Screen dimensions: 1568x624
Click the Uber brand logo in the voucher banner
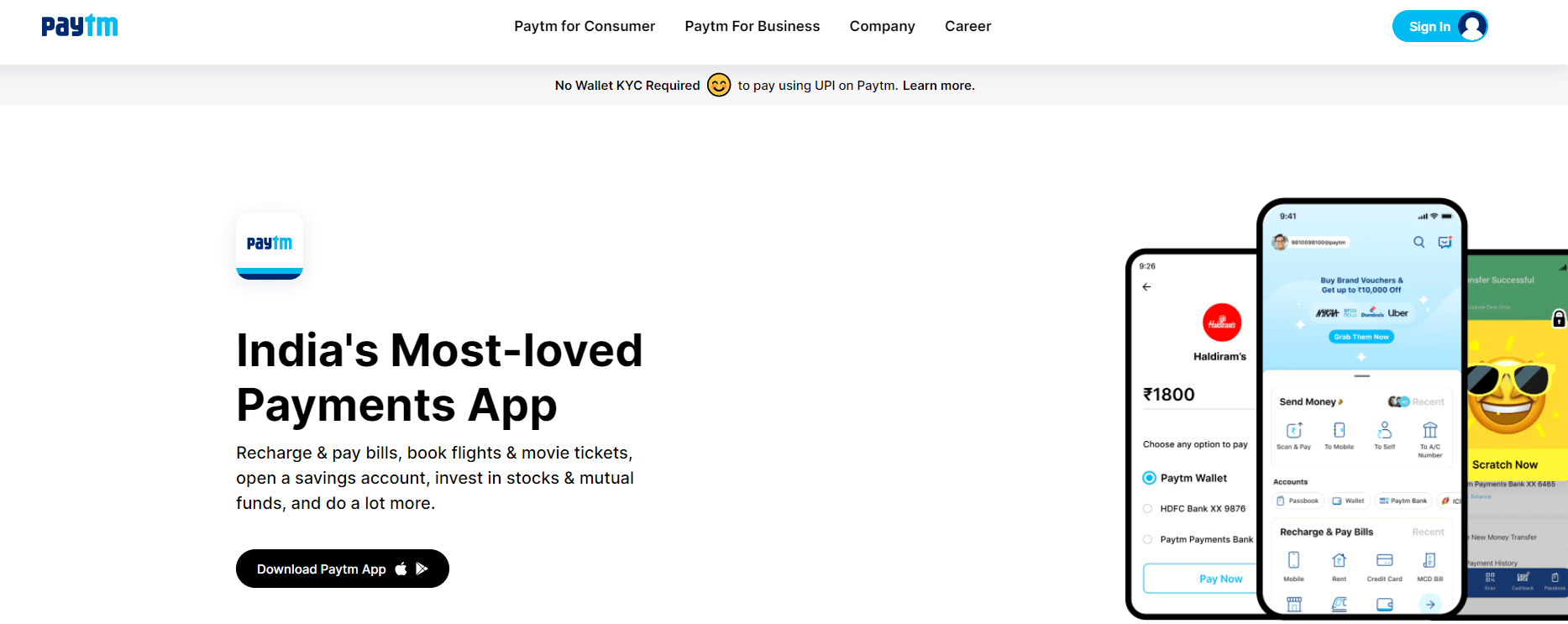(x=1398, y=313)
